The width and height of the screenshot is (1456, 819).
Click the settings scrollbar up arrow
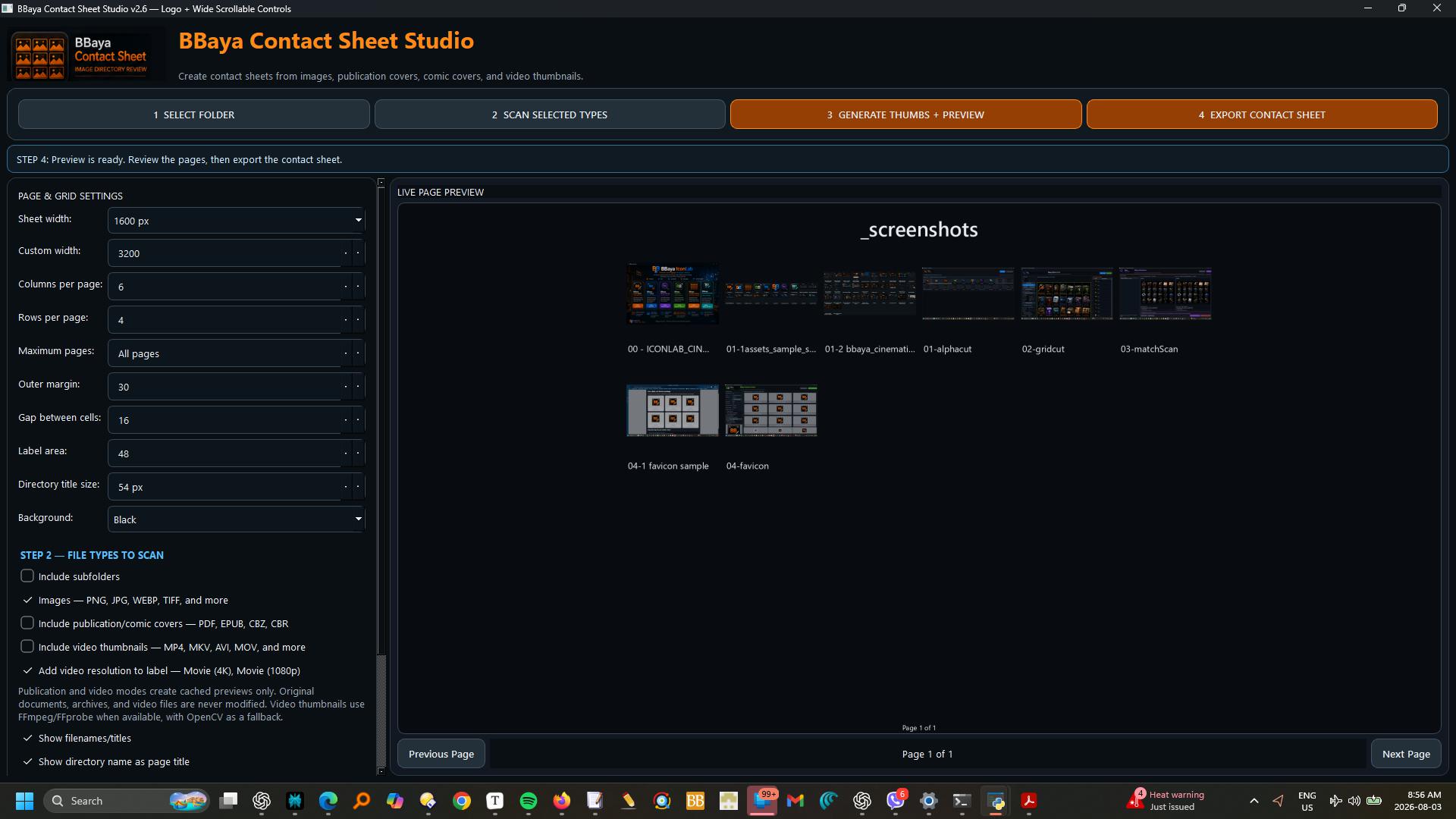click(x=381, y=183)
